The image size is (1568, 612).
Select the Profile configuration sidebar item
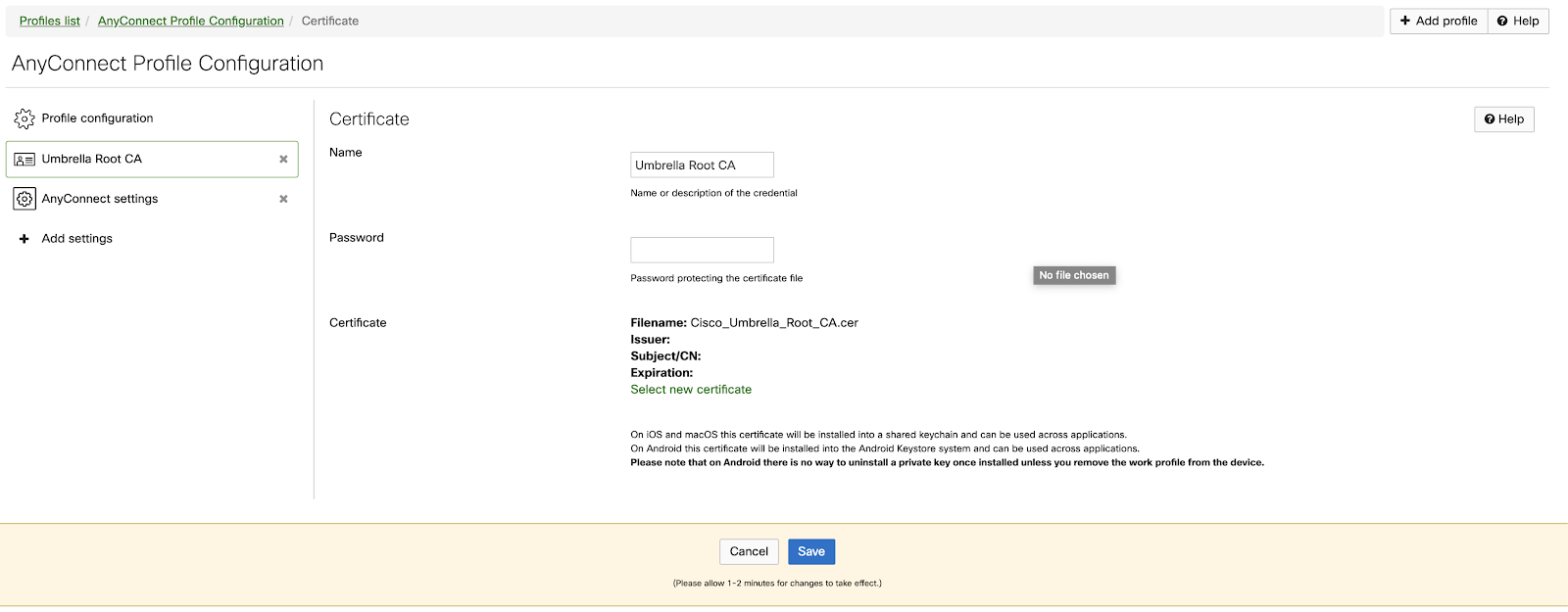152,118
